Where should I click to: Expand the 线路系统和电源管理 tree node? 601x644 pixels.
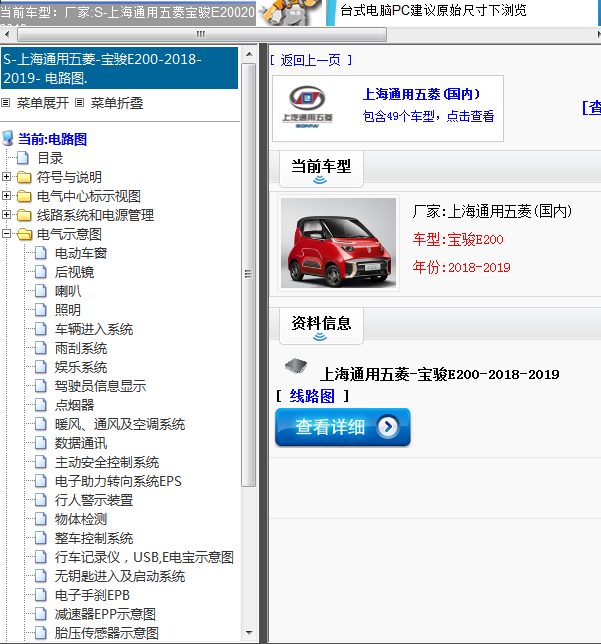click(x=6, y=214)
